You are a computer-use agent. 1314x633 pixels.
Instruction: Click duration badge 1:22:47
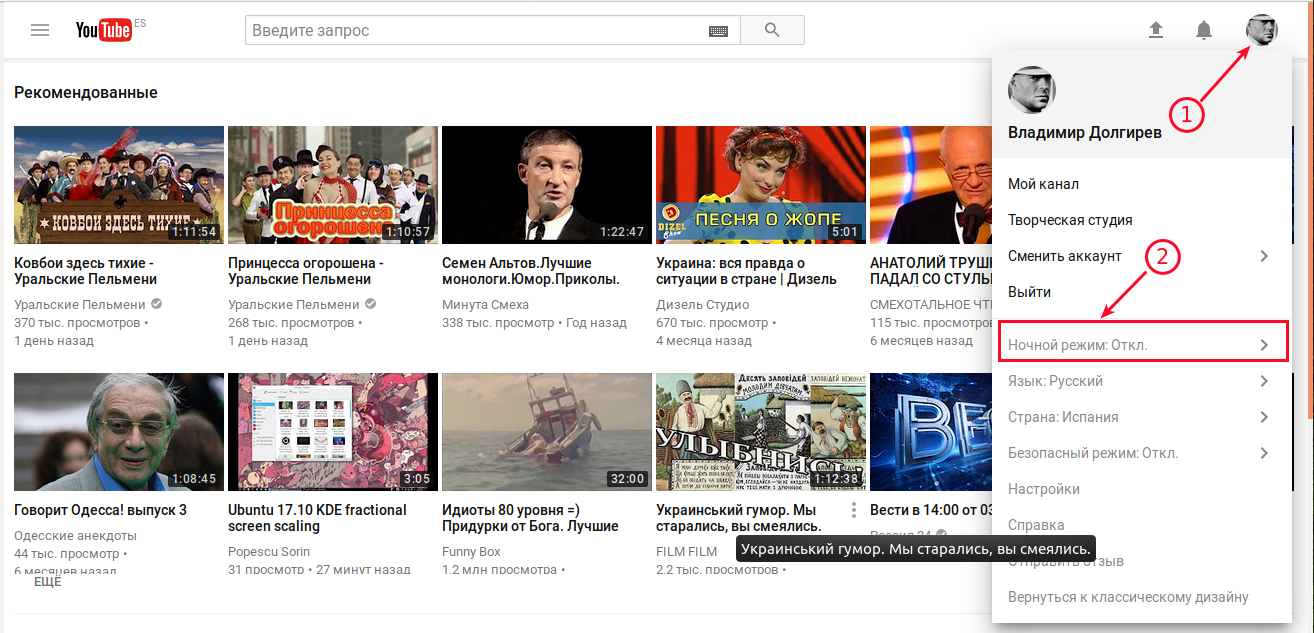coord(622,231)
